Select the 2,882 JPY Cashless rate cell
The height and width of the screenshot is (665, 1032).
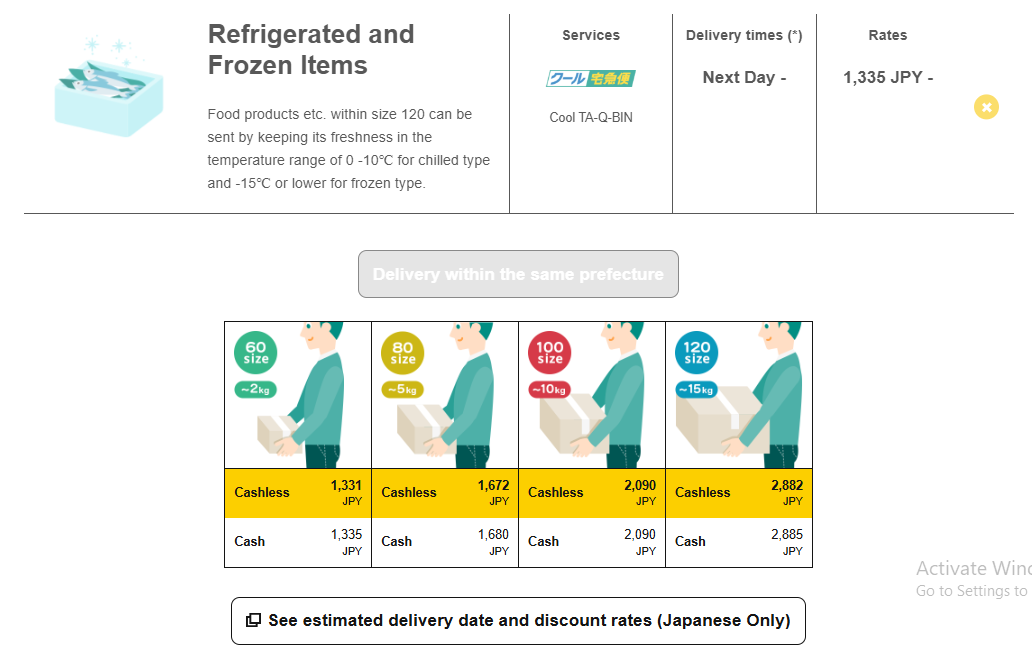739,492
